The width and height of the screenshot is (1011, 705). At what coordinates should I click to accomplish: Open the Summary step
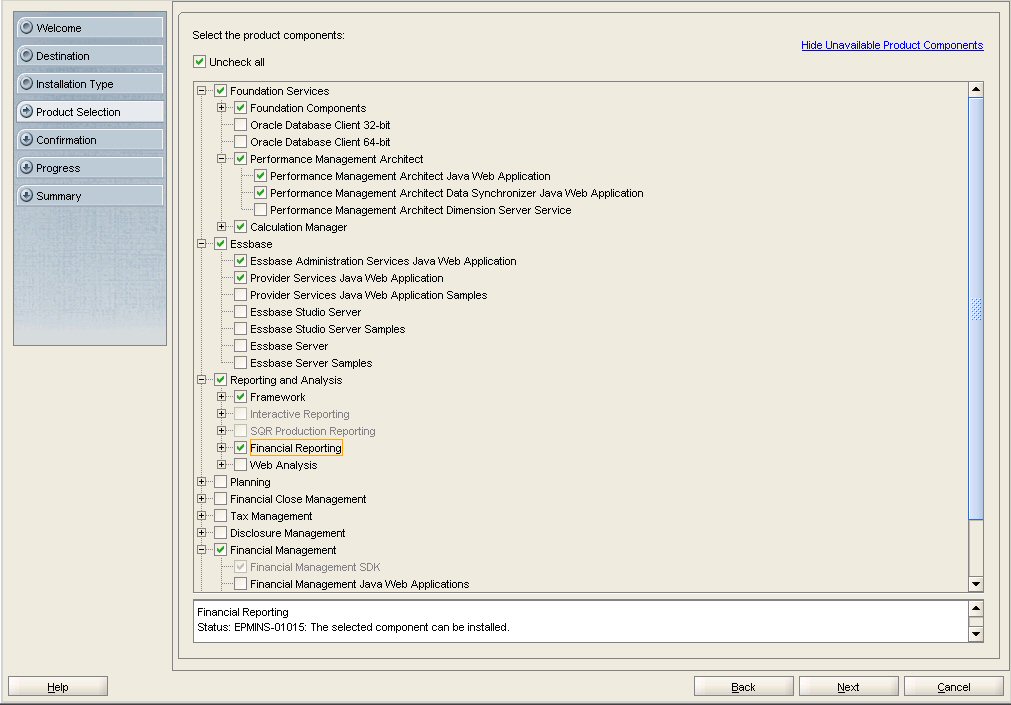[90, 195]
